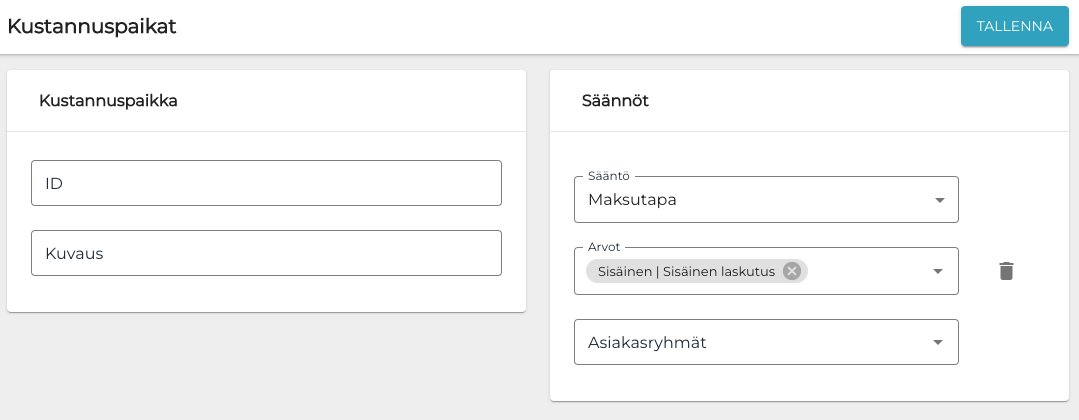Click the Sääntö field label

609,176
